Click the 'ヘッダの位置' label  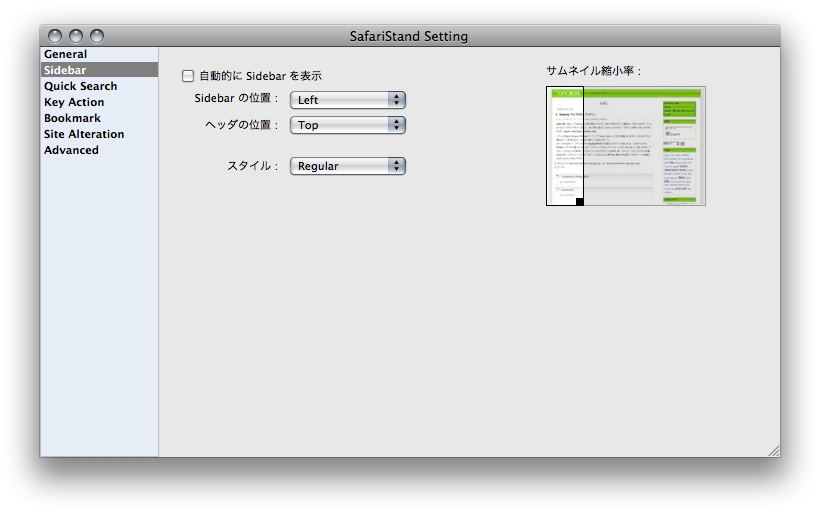click(241, 125)
